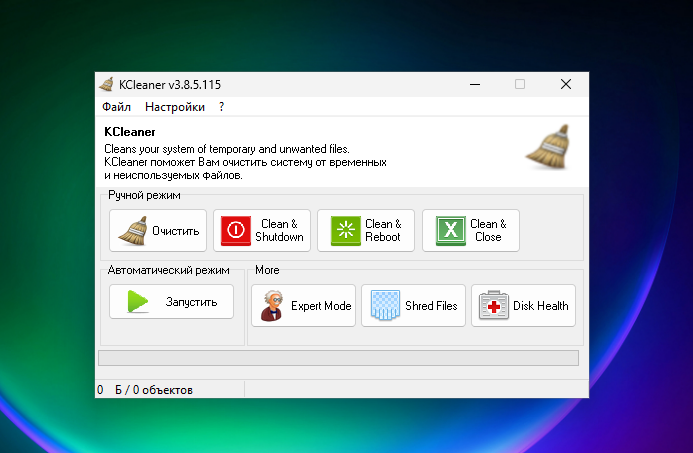Click the KCleaner title bar broom icon
693x453 pixels.
coord(107,84)
